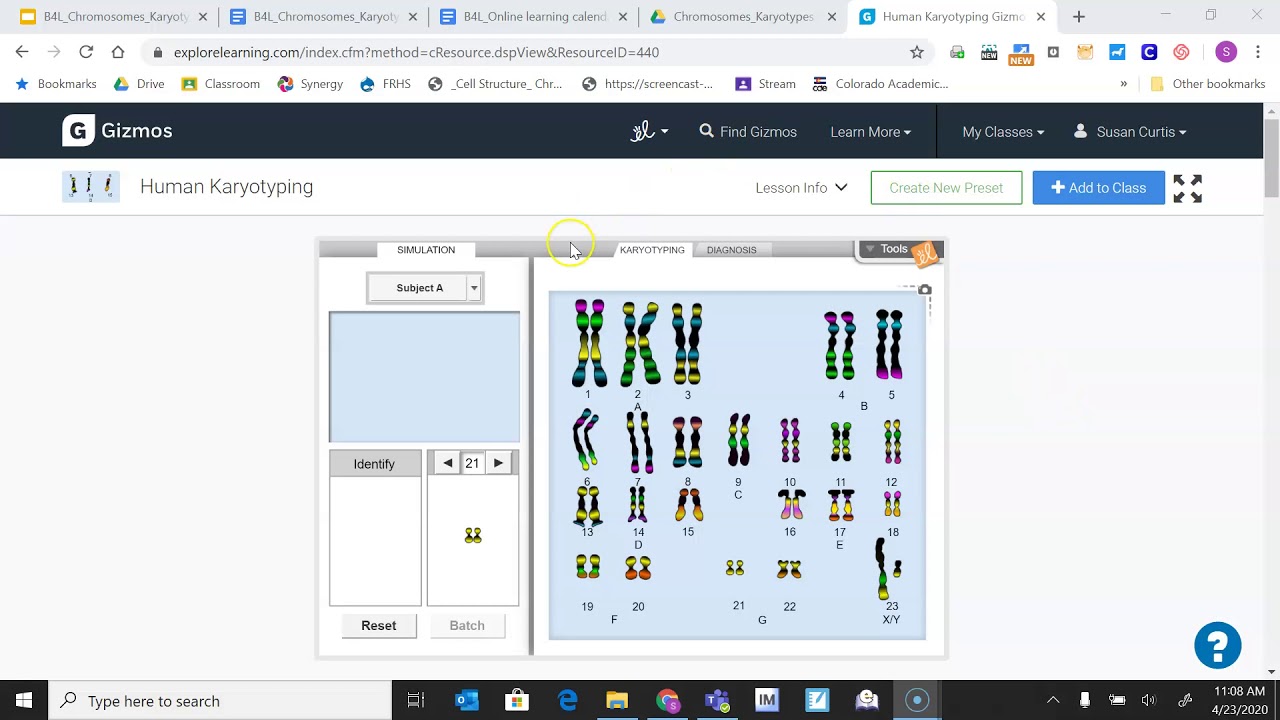Click the disabled Batch button

coord(467,625)
